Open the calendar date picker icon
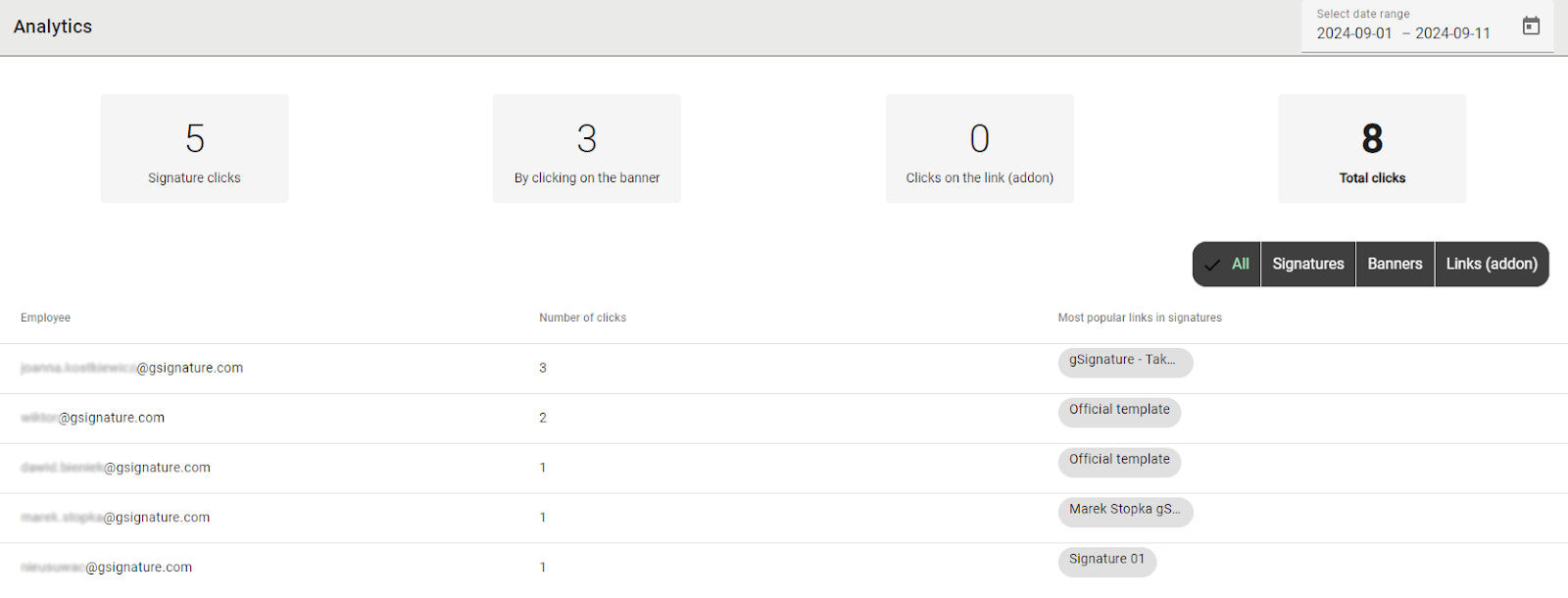1568x598 pixels. [1531, 25]
